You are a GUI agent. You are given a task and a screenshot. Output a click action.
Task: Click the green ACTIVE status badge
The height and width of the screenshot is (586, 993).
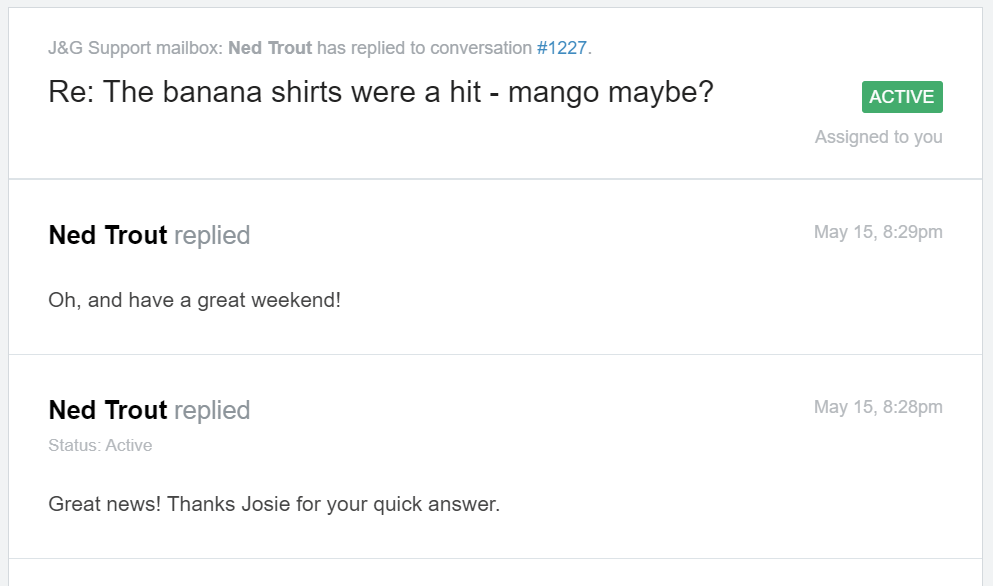[x=902, y=97]
